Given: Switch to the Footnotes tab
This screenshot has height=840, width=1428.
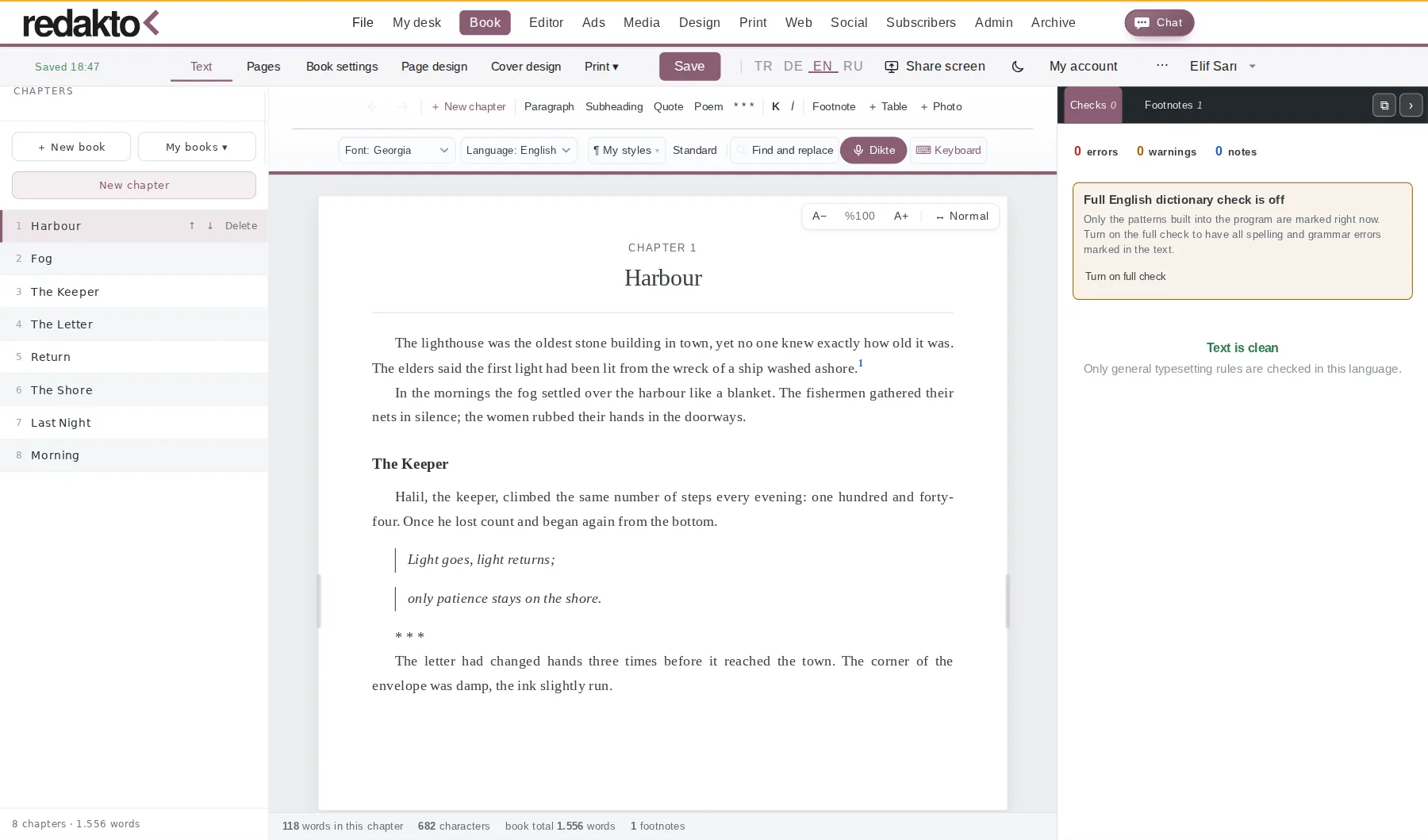Looking at the screenshot, I should pos(1173,105).
